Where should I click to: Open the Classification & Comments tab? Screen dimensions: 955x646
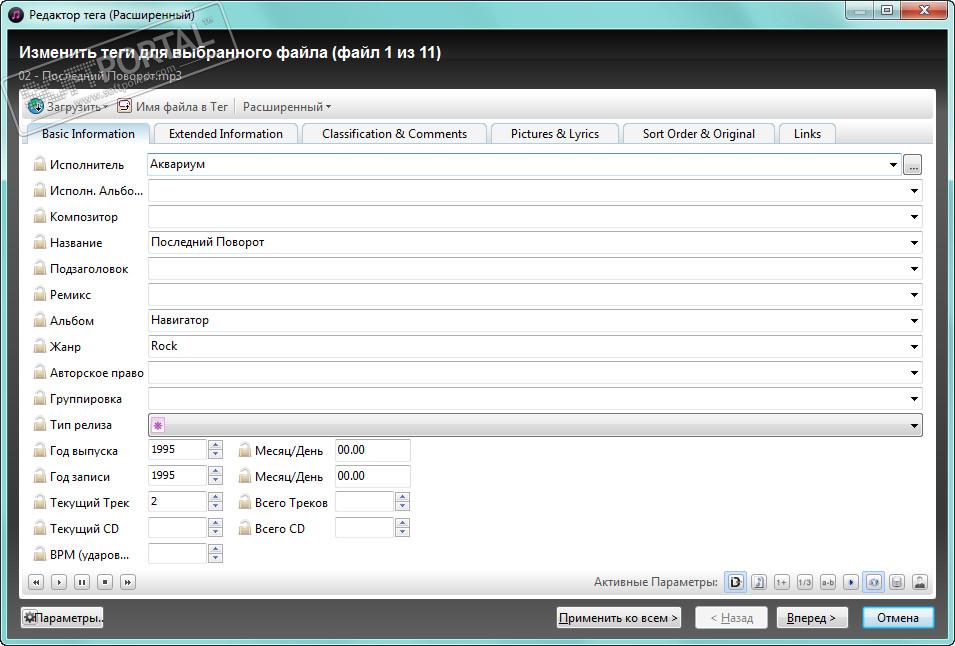(395, 134)
